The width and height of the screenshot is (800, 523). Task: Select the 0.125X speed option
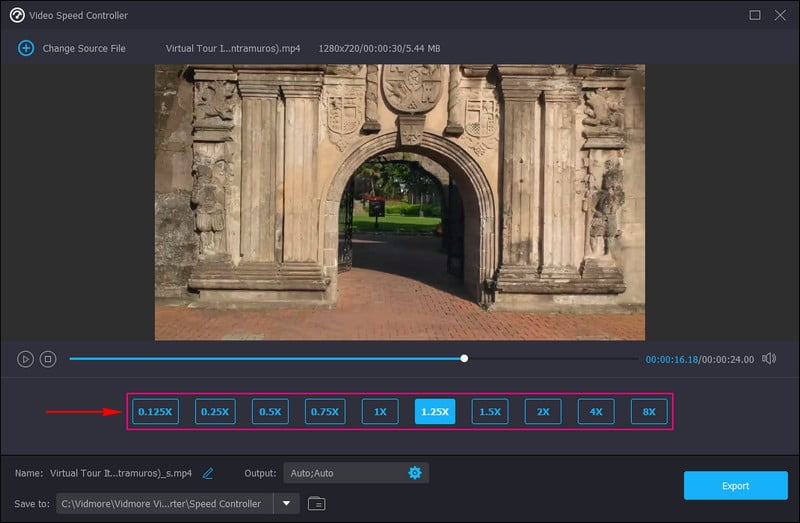pos(155,411)
